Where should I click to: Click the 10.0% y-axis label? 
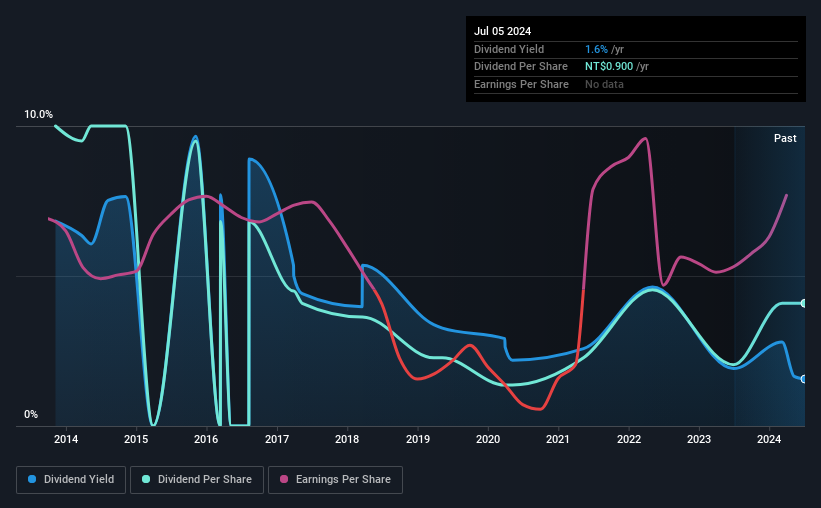point(39,115)
